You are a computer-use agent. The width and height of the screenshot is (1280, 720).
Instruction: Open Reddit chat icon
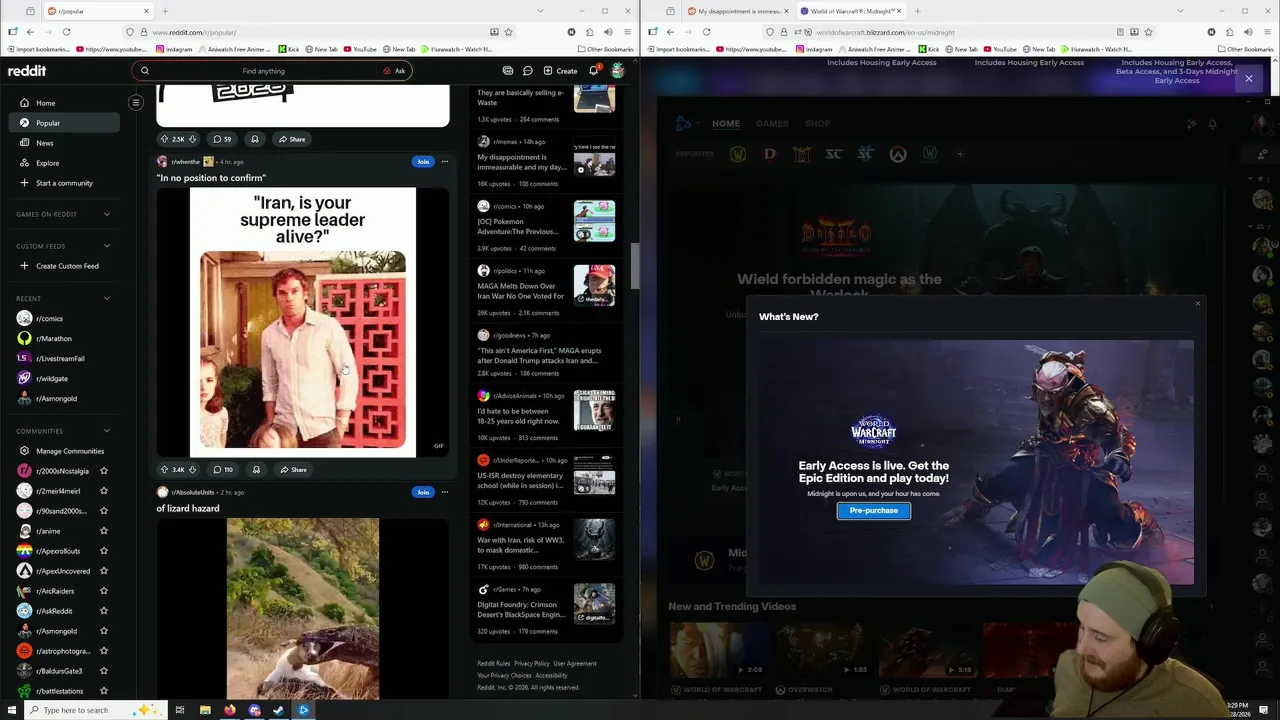(x=528, y=71)
